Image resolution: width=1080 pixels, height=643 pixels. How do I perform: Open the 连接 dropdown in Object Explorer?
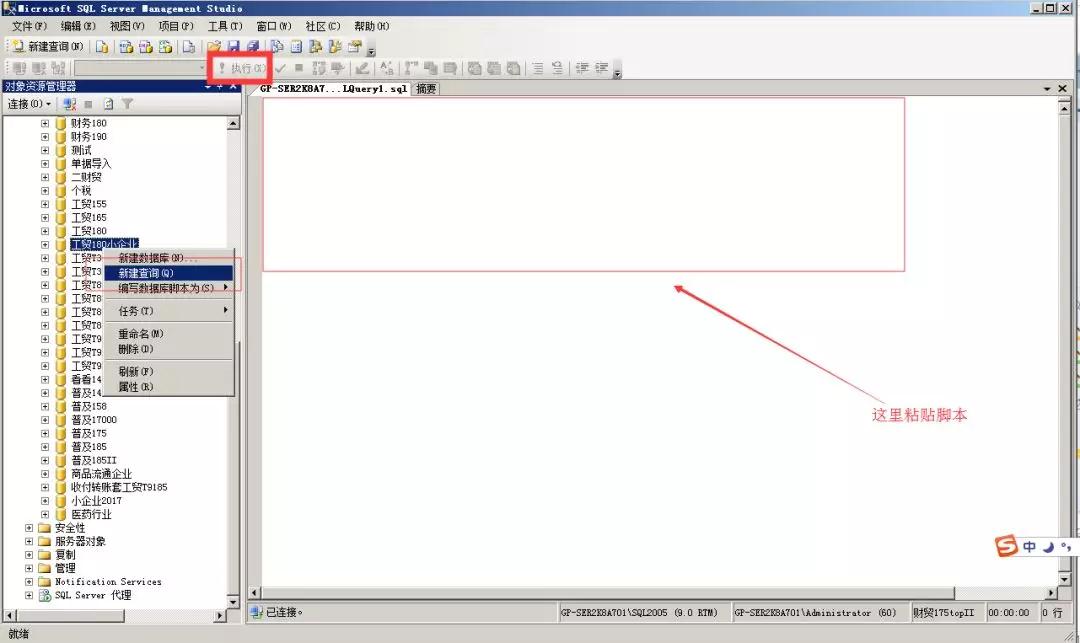pos(29,103)
